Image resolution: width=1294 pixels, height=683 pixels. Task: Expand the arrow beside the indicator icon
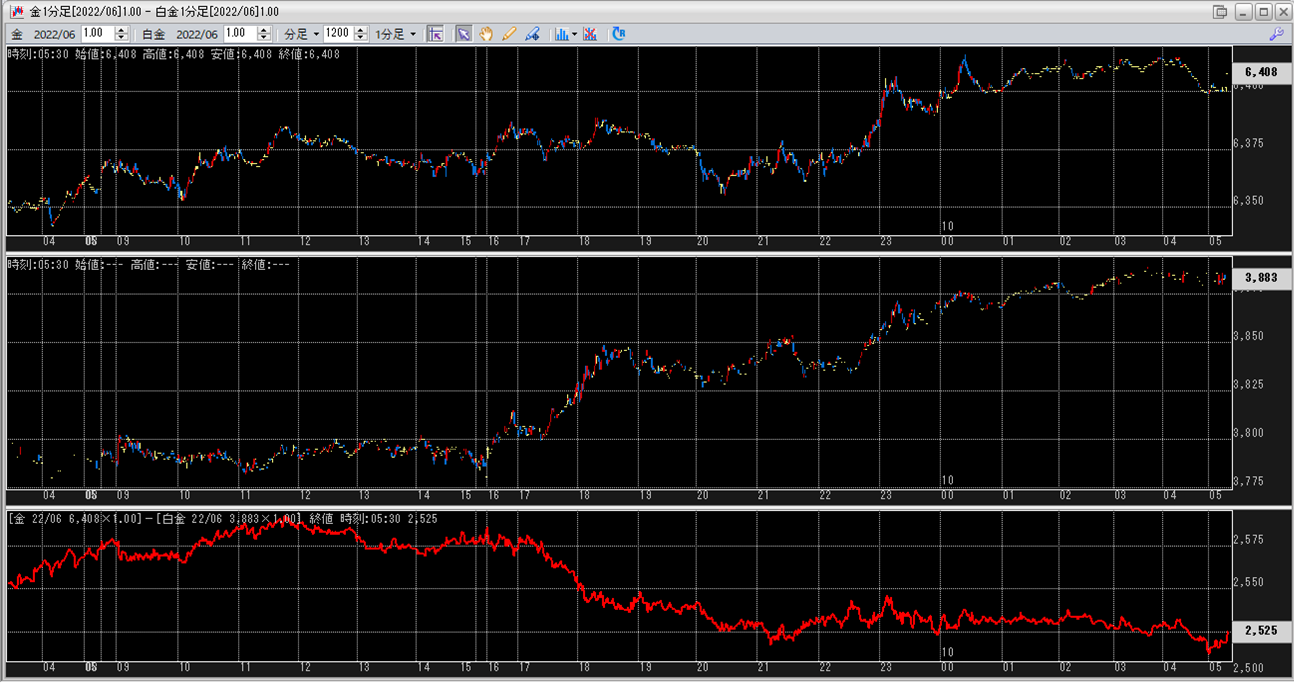click(x=574, y=34)
